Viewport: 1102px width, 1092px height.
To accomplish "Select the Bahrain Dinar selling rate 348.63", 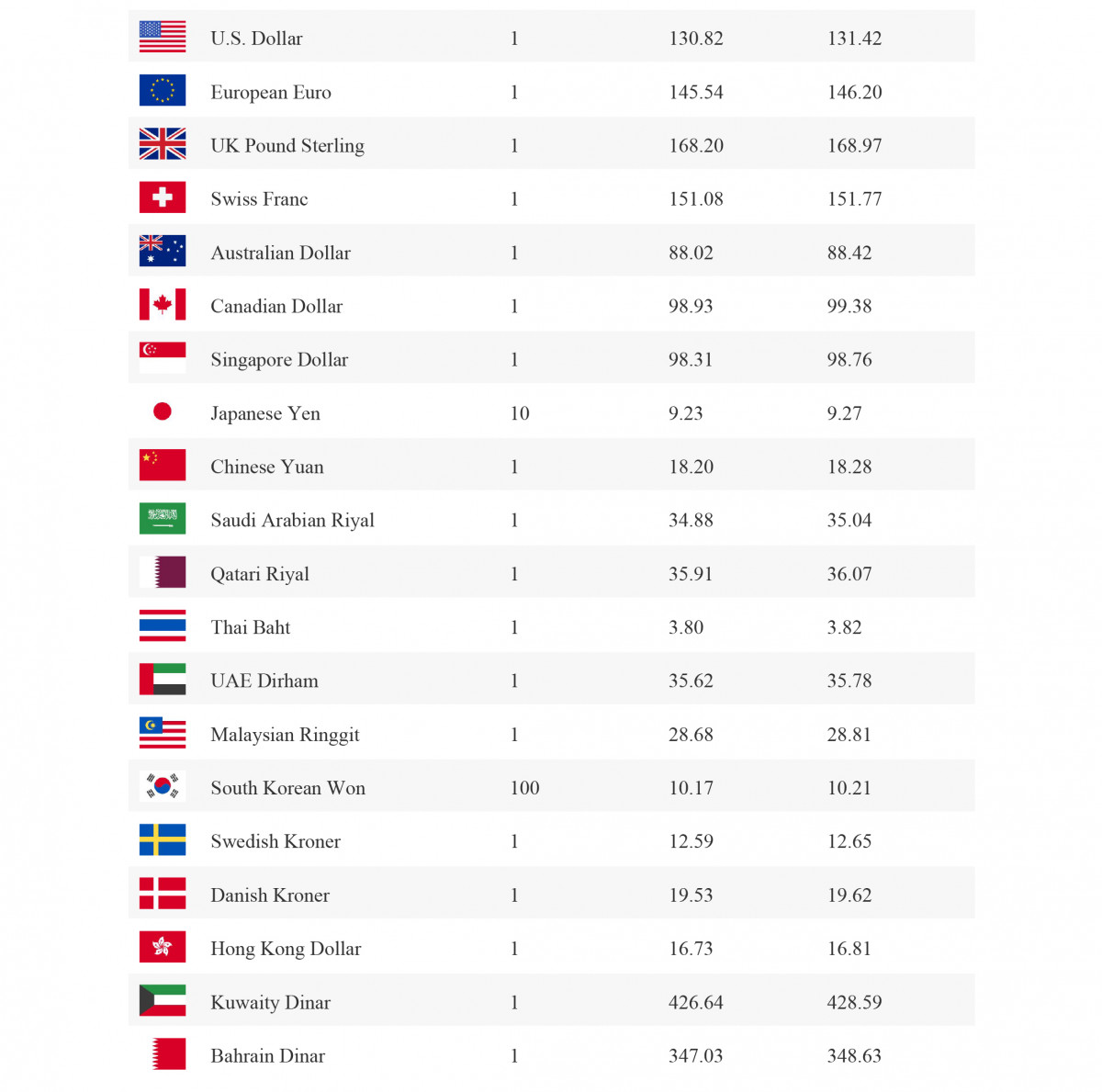I will (x=854, y=1056).
